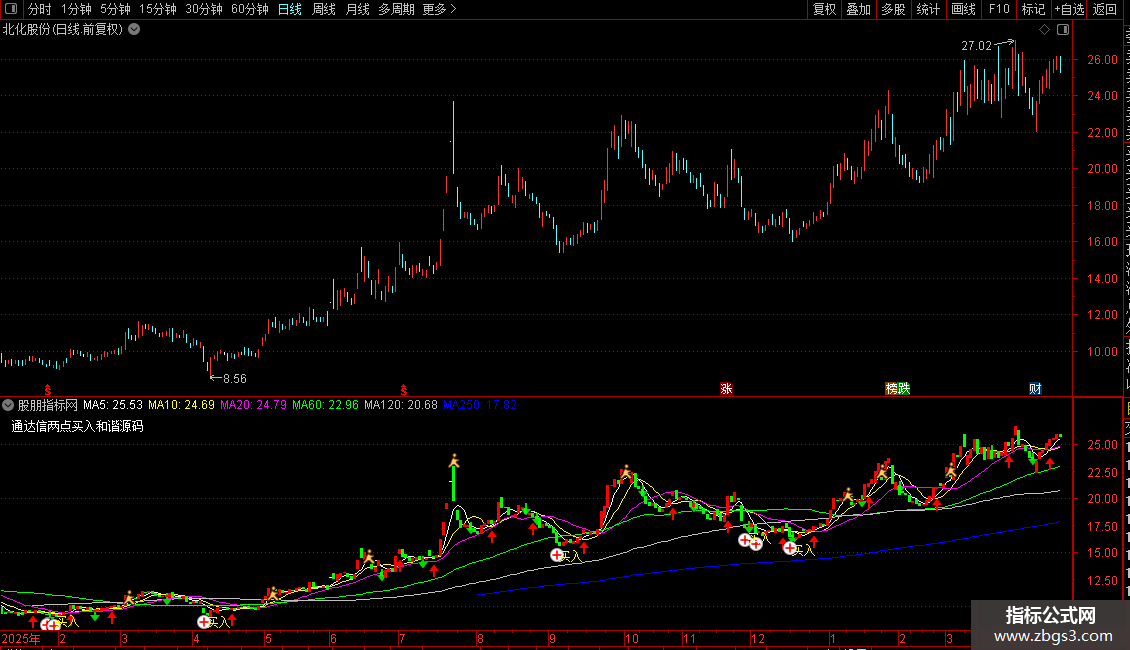
Task: Open dropdown beside 北化股份(日线.前复权) title
Action: 134,30
